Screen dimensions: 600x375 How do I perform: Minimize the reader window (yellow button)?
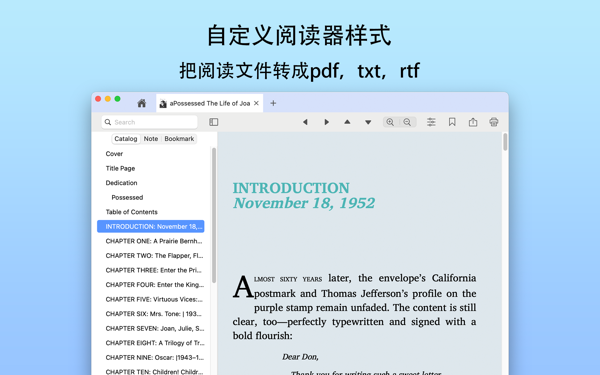(x=108, y=99)
